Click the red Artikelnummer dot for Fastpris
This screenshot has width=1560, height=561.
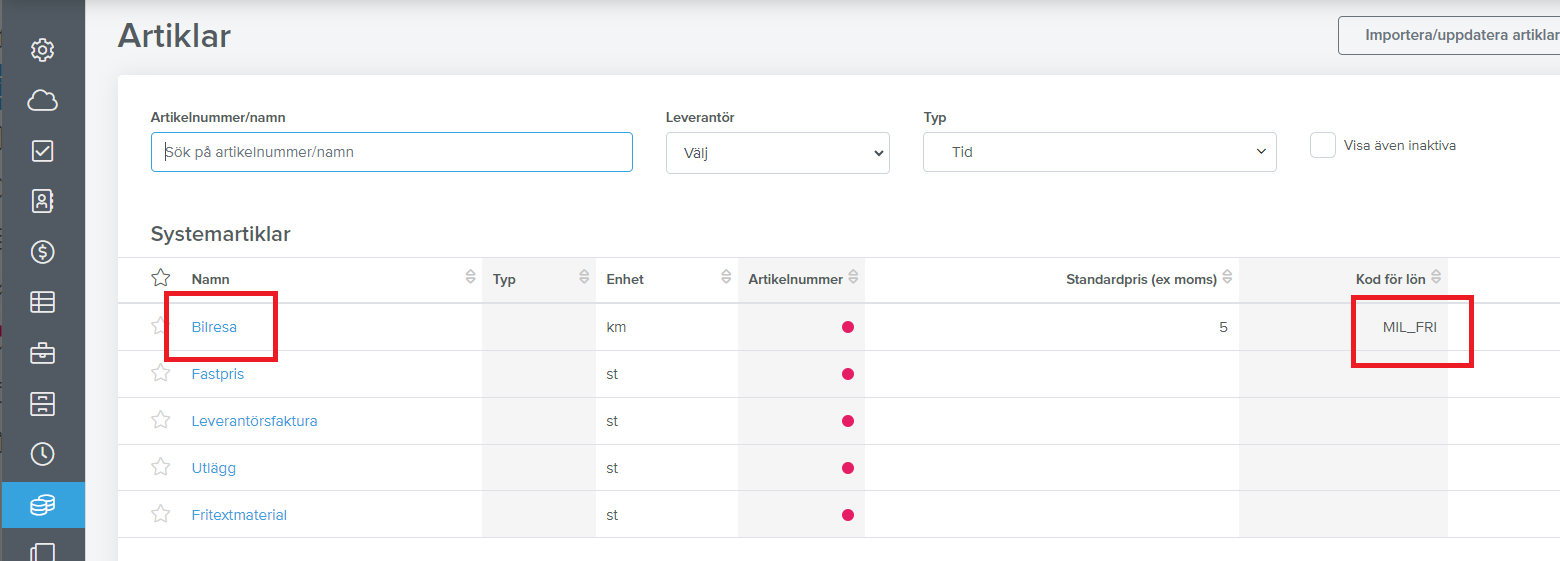point(848,374)
